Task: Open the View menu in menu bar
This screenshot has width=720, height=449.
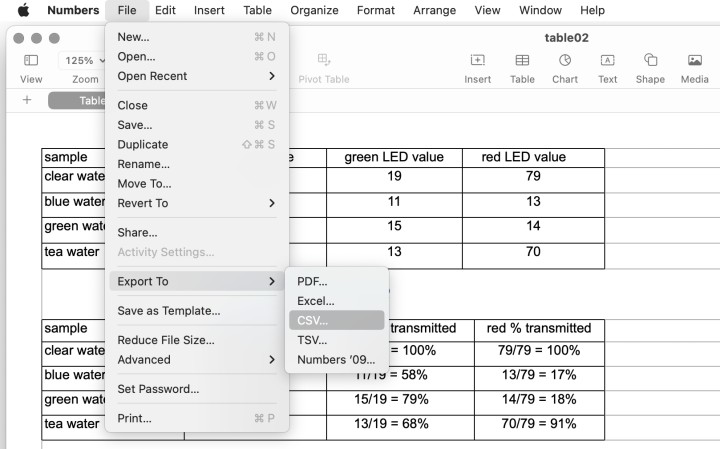Action: click(x=488, y=10)
